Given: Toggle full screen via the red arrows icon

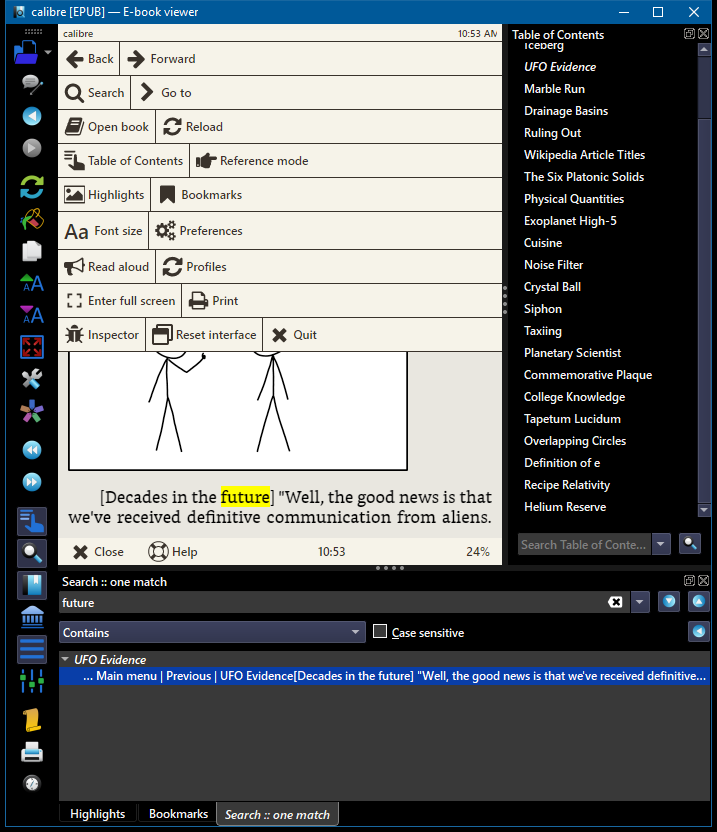Looking at the screenshot, I should (x=32, y=346).
